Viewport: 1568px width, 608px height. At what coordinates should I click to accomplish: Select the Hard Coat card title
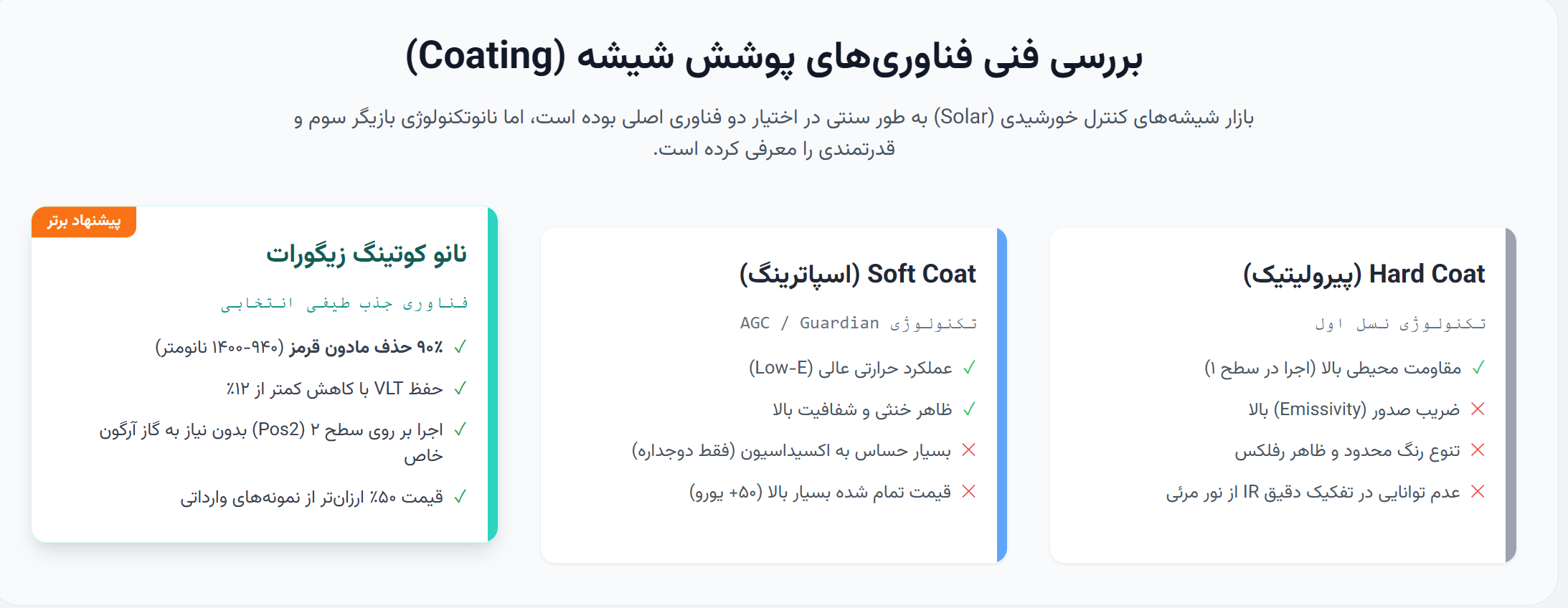point(1364,274)
